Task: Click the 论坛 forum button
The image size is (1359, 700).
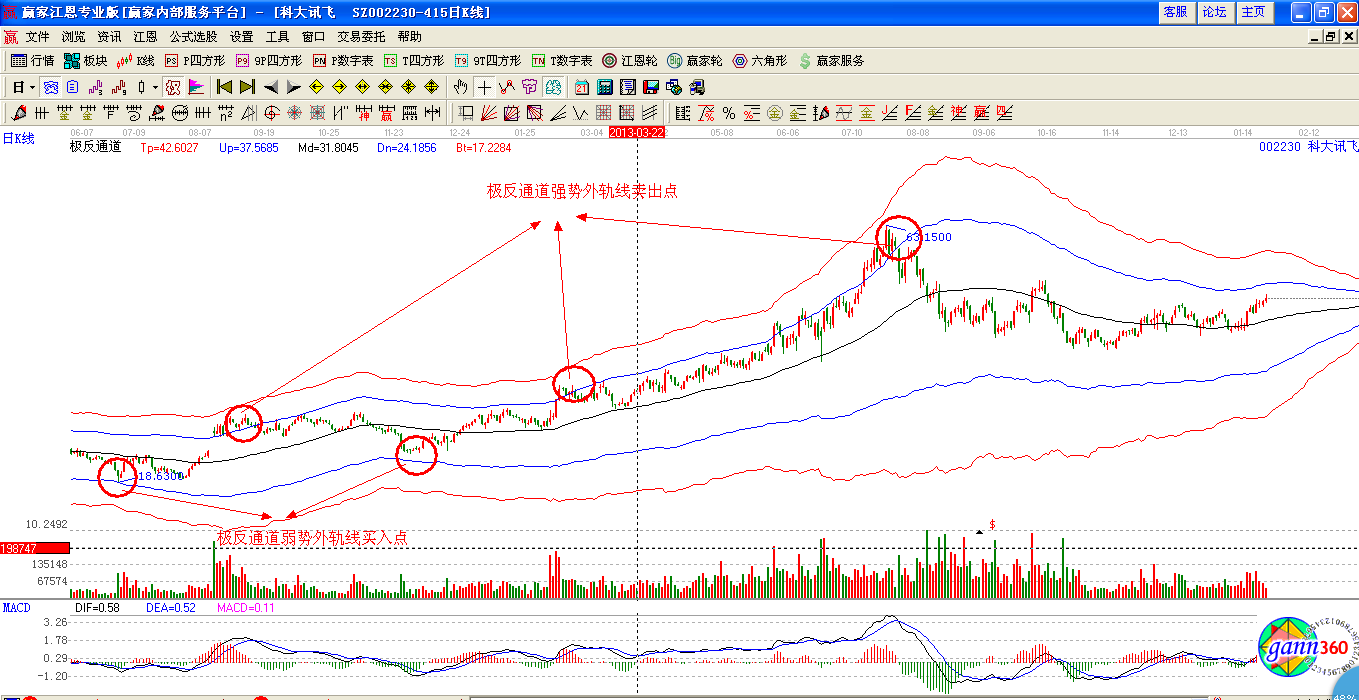Action: [x=1214, y=12]
